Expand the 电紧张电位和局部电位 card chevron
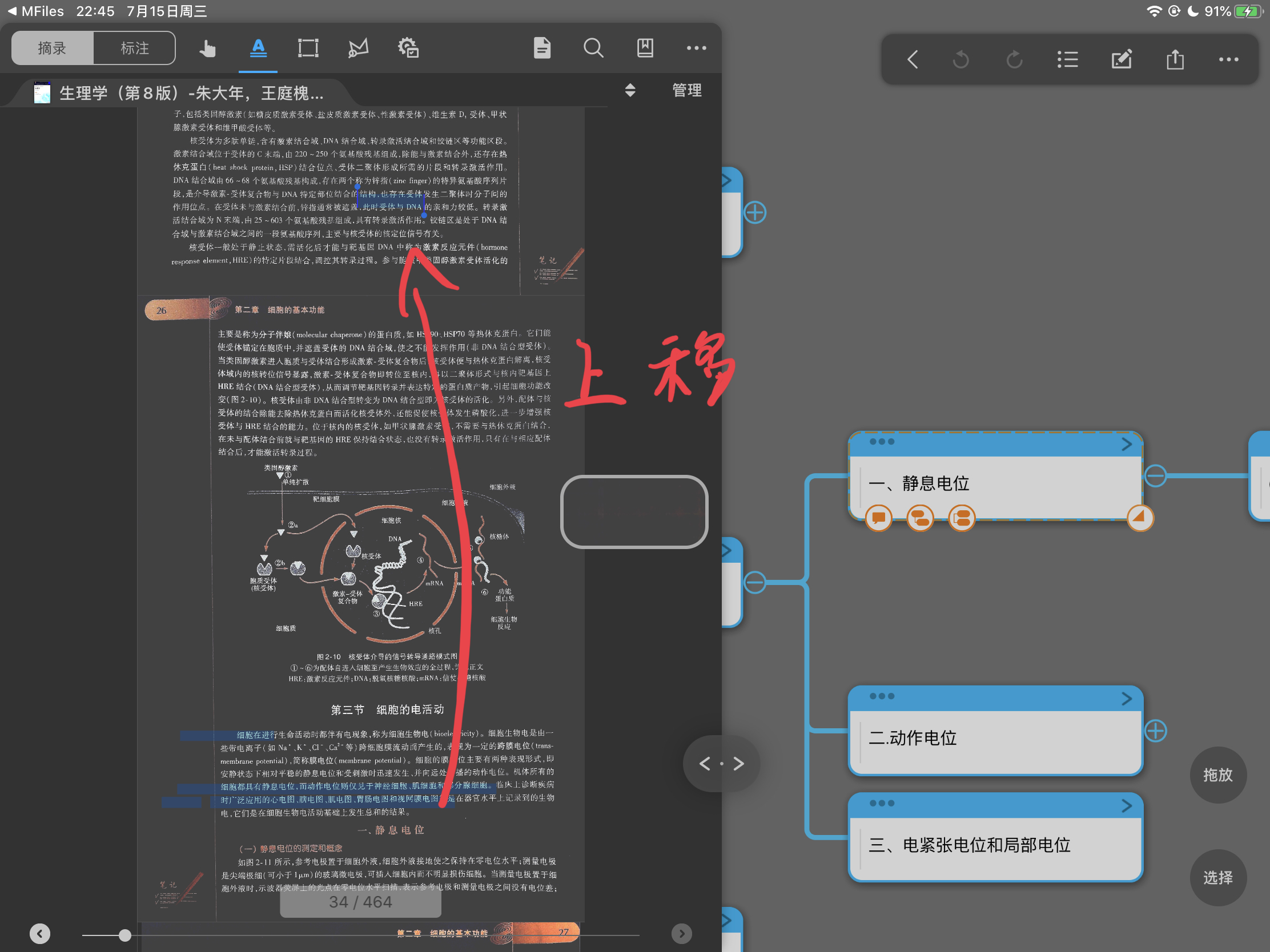1270x952 pixels. pyautogui.click(x=1127, y=806)
